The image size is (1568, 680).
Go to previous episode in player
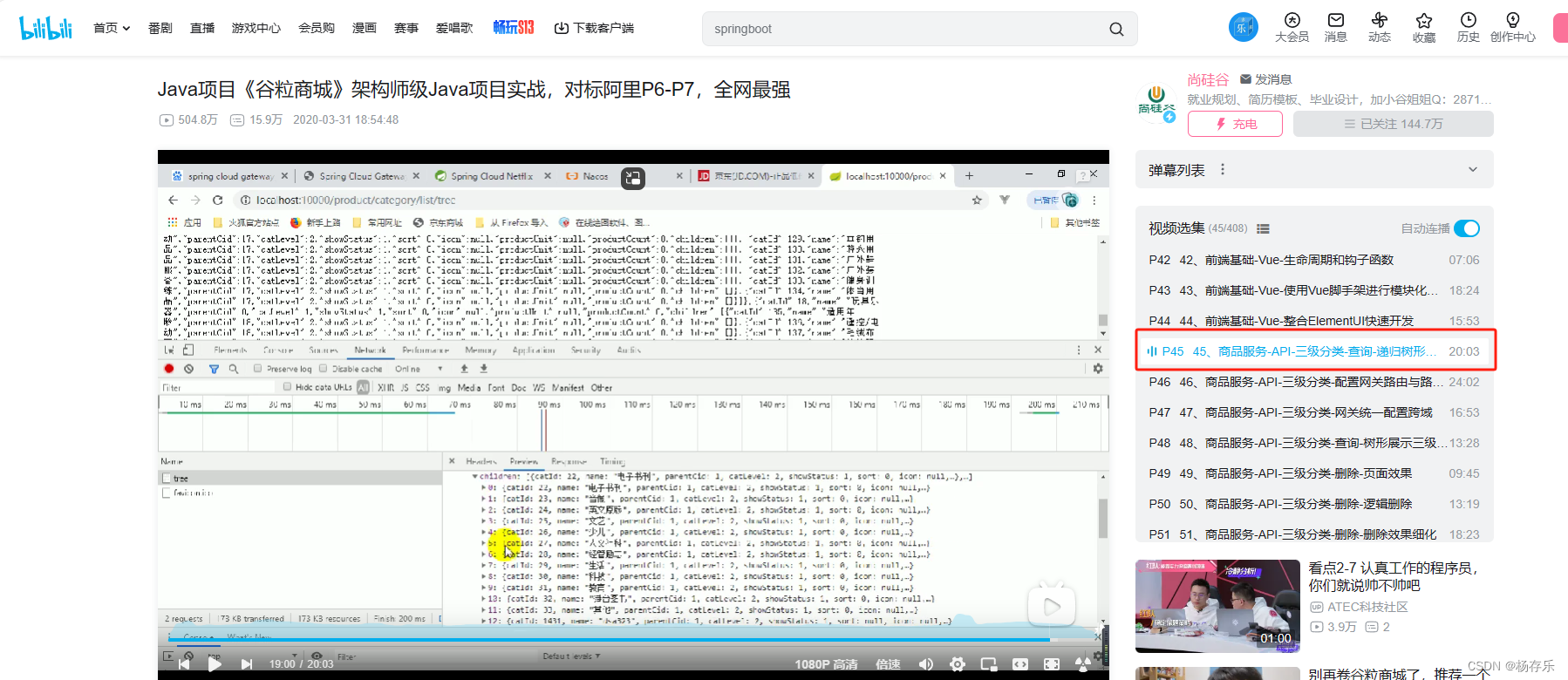click(x=184, y=664)
